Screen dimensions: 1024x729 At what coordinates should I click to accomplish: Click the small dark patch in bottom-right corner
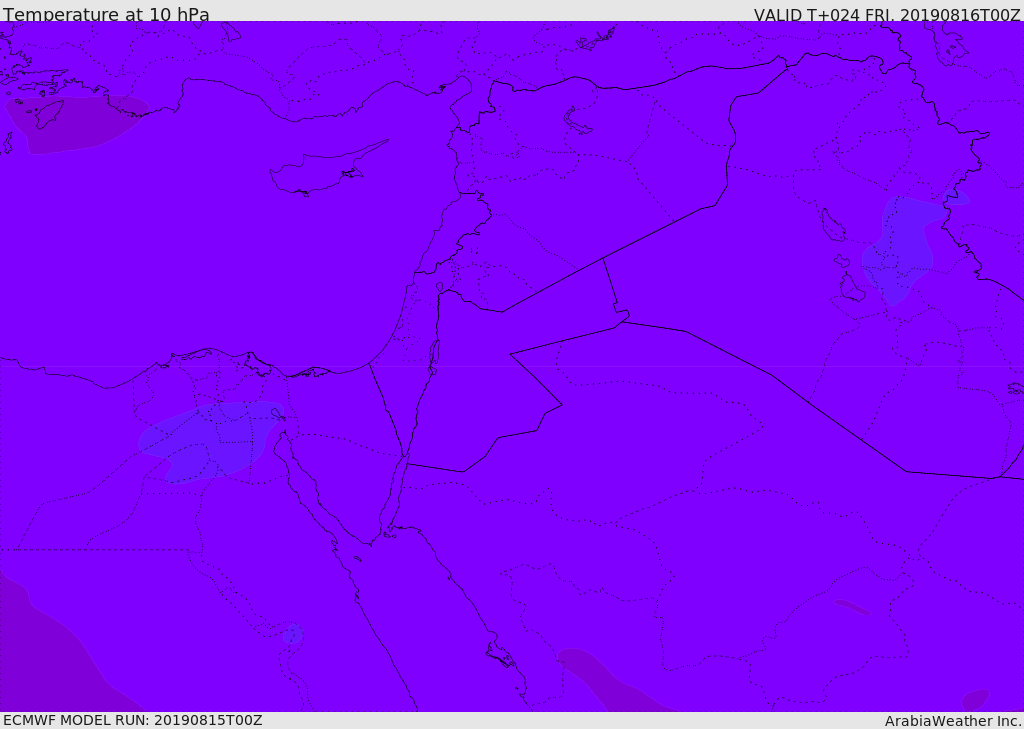click(975, 699)
